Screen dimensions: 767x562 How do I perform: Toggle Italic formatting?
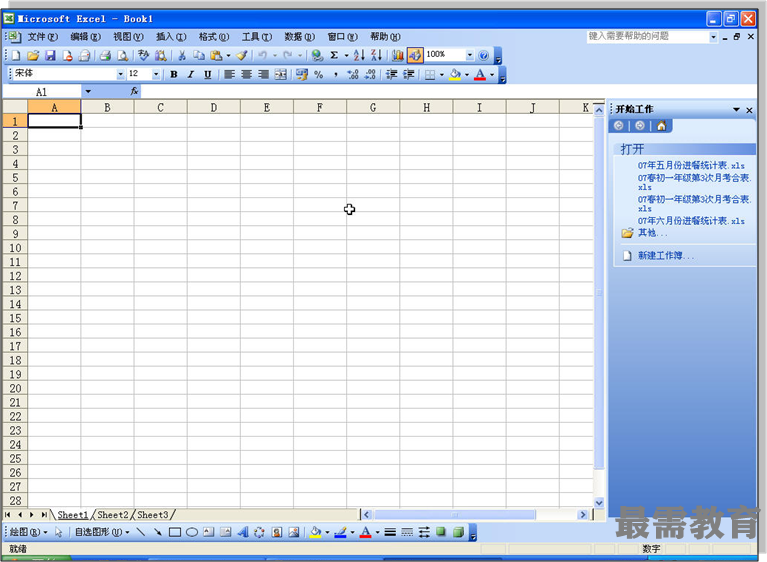(190, 74)
